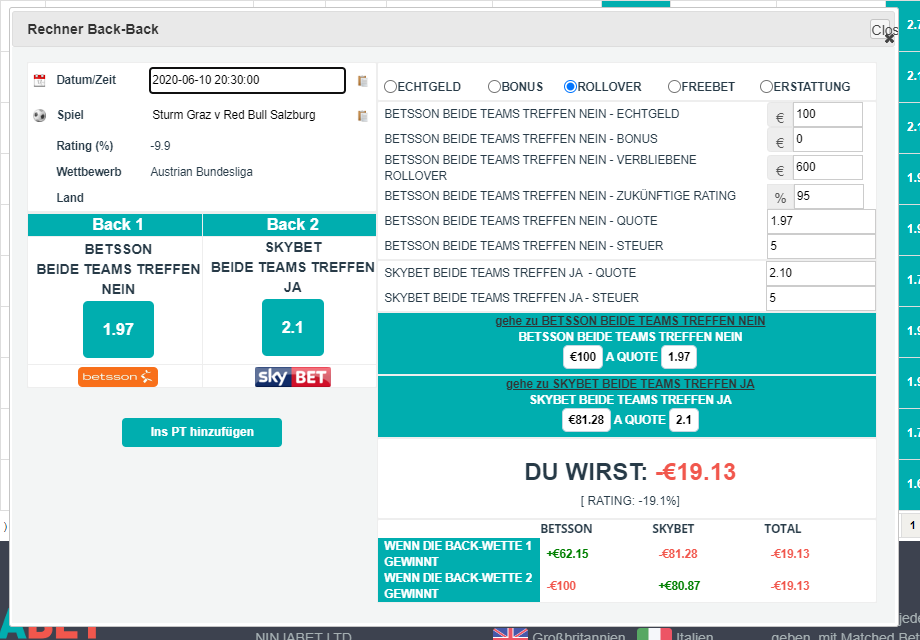
Task: Open link gehe zu SKYBET BEIDE TEAMS TREFFEN JA
Action: [630, 384]
